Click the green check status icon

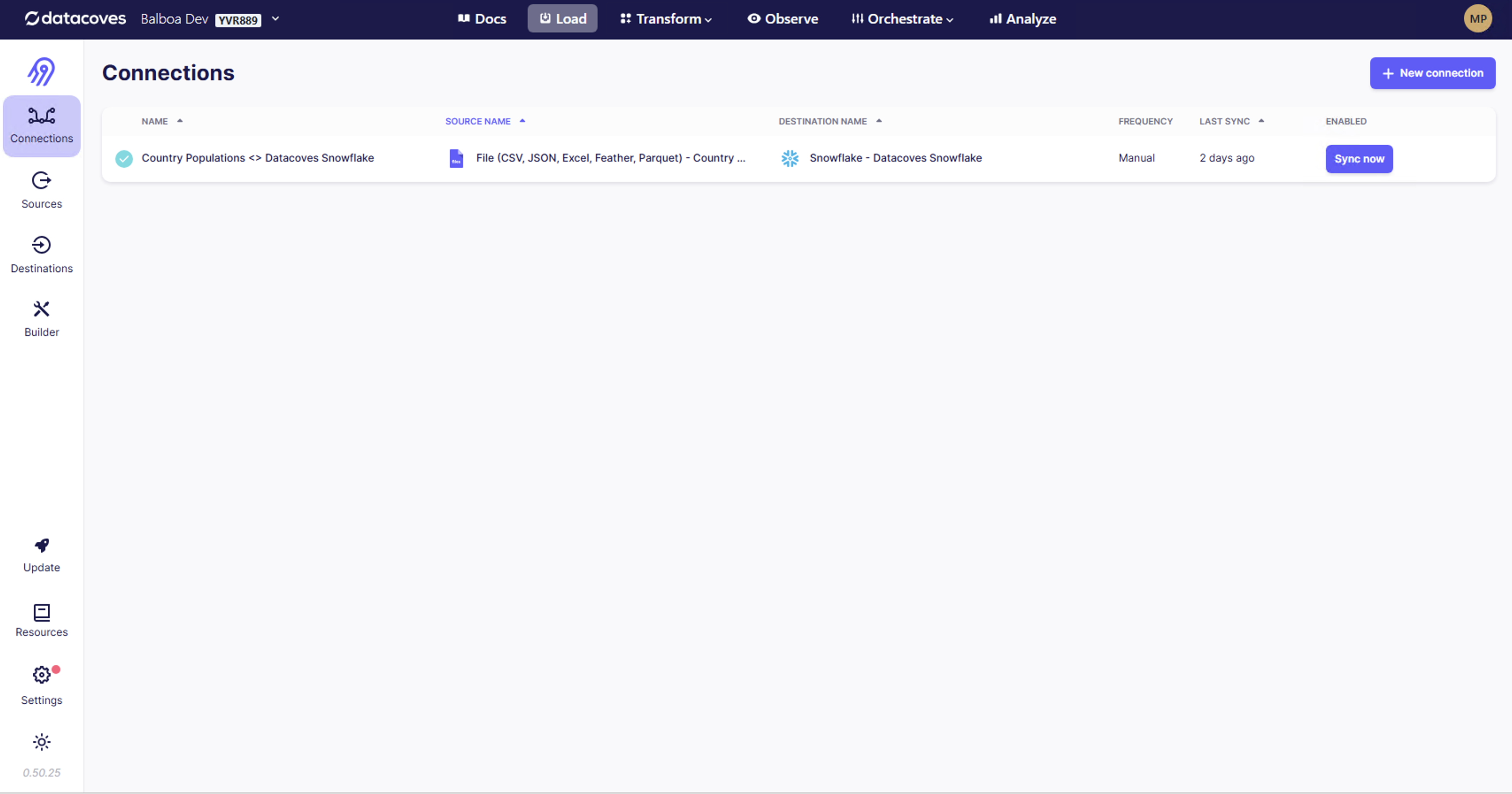pos(124,158)
